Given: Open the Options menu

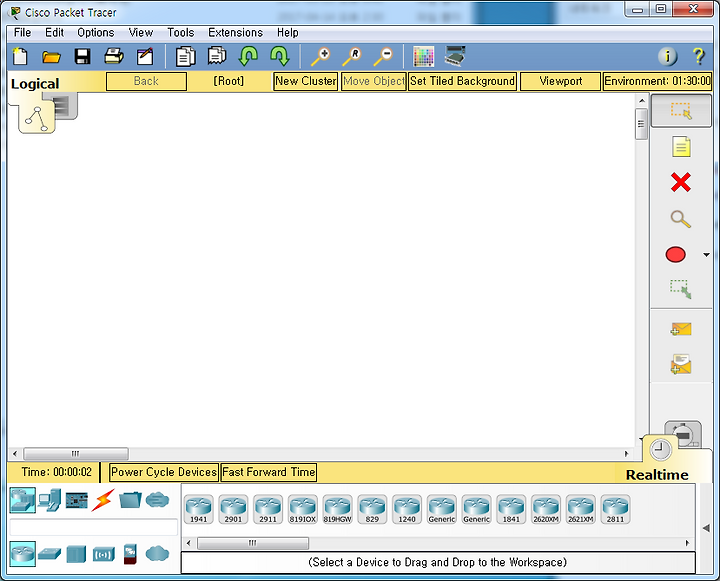Looking at the screenshot, I should pos(96,33).
